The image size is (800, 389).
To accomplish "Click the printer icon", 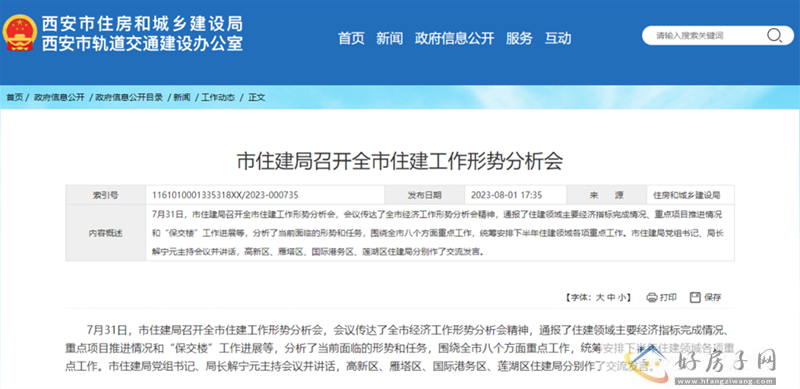I will pyautogui.click(x=652, y=297).
